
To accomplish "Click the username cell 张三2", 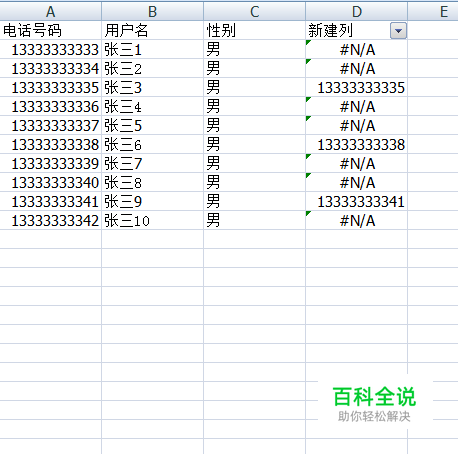I will coord(153,69).
